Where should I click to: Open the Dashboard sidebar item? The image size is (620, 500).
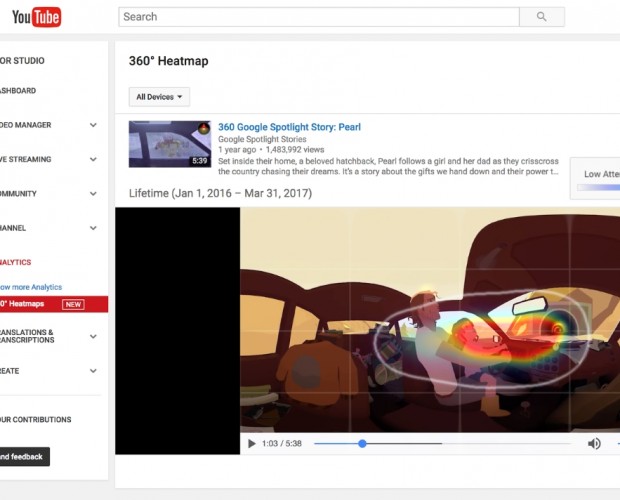pyautogui.click(x=18, y=91)
